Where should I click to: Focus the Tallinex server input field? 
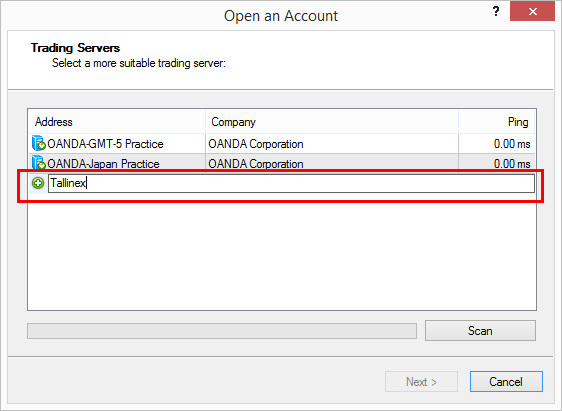291,183
